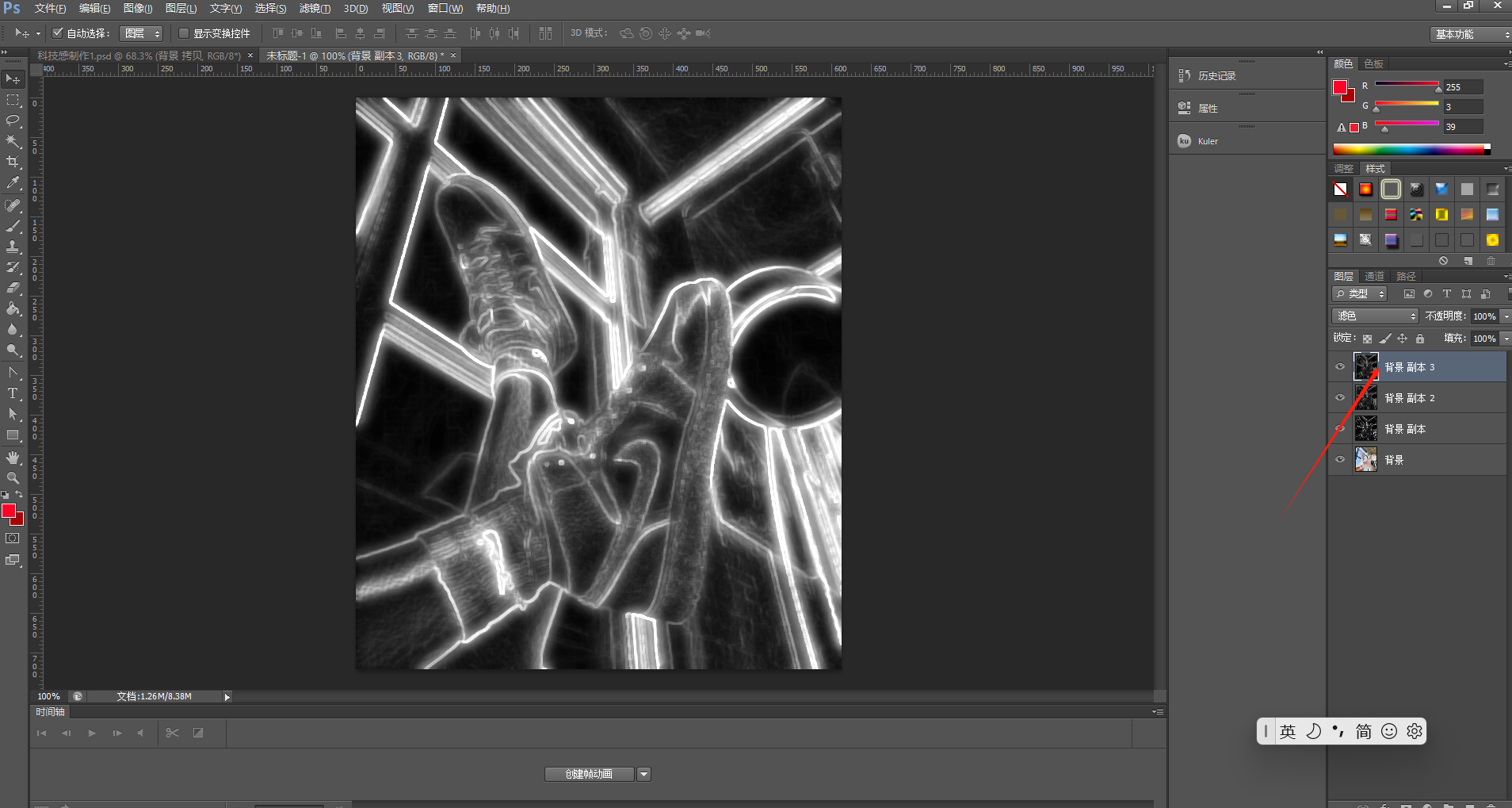Switch to the 路径 tab
The height and width of the screenshot is (808, 1512).
[1407, 276]
